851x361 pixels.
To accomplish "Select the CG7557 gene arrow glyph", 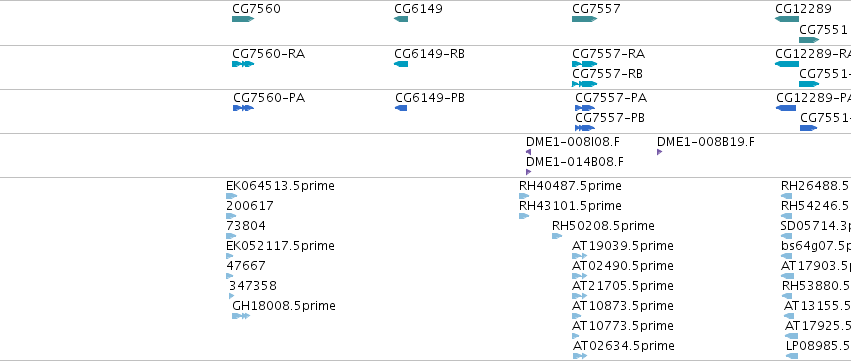I will point(584,19).
